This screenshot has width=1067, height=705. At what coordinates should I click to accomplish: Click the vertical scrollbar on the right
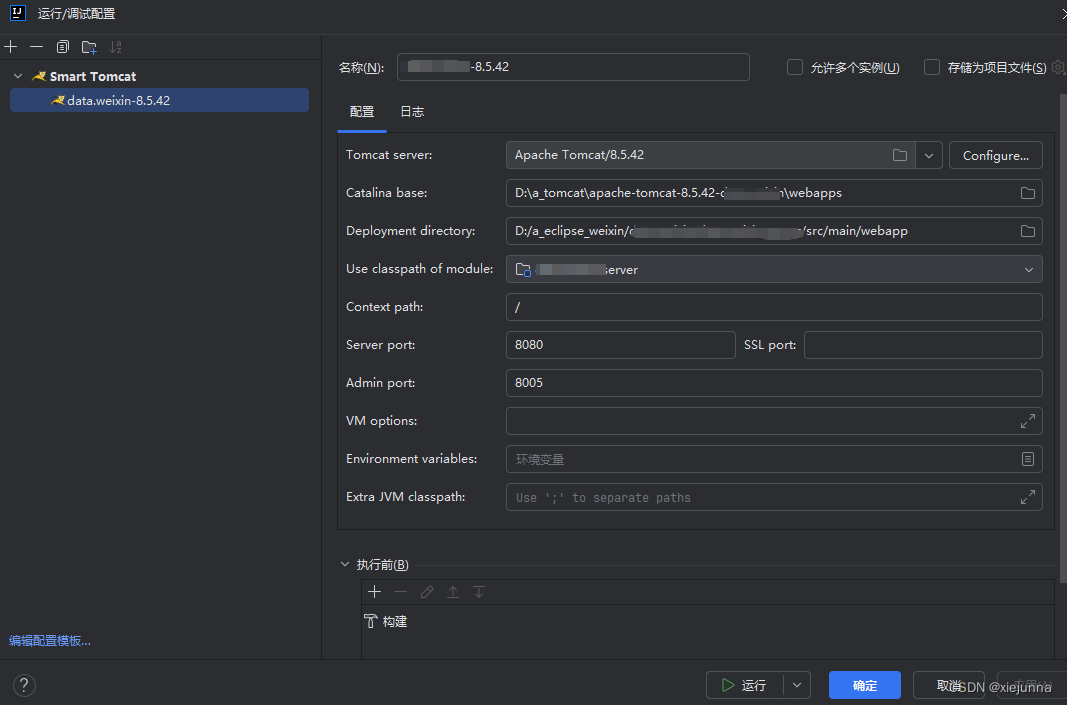(x=1063, y=338)
